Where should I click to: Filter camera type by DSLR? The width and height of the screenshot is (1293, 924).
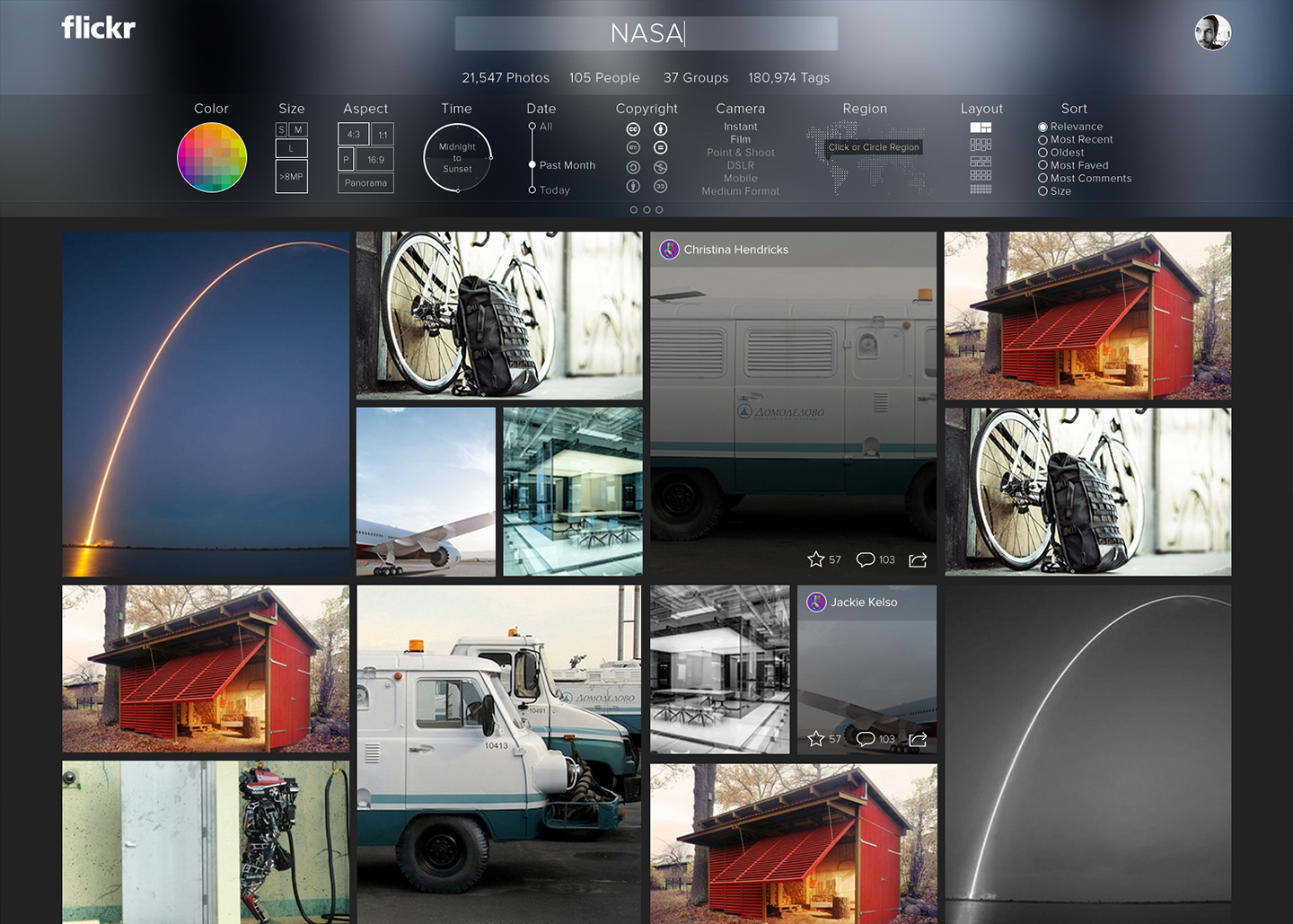[741, 165]
